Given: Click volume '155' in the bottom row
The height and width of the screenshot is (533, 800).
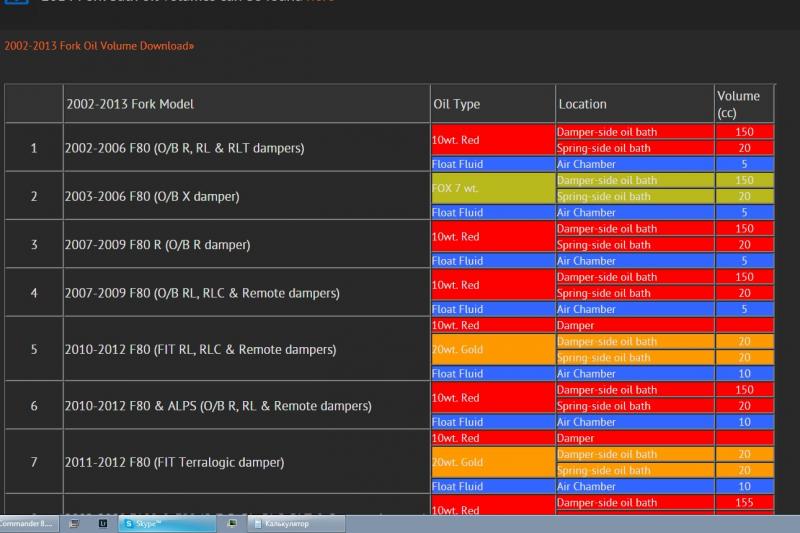Looking at the screenshot, I should point(744,502).
